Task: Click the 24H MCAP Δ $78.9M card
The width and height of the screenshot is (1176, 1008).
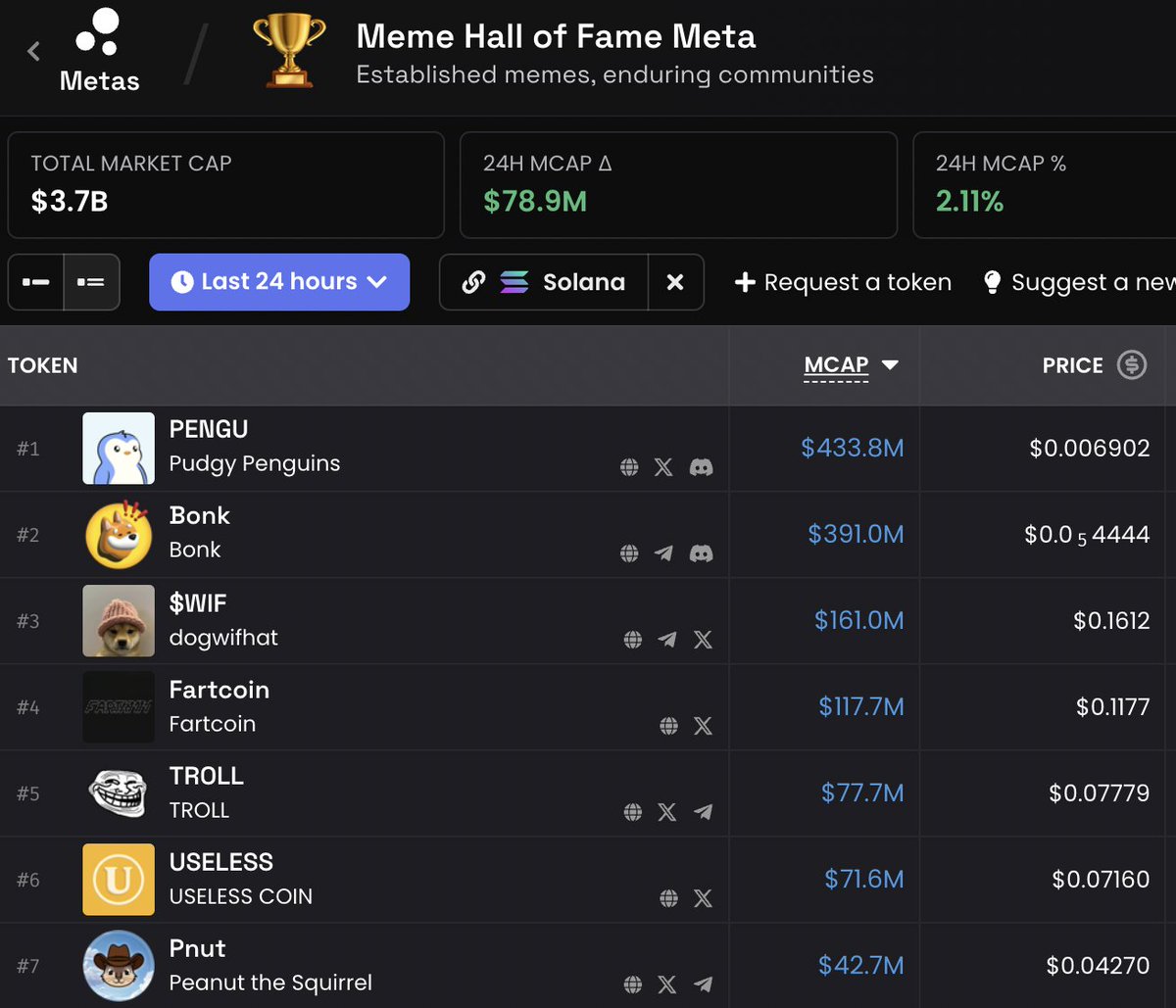Action: tap(678, 185)
